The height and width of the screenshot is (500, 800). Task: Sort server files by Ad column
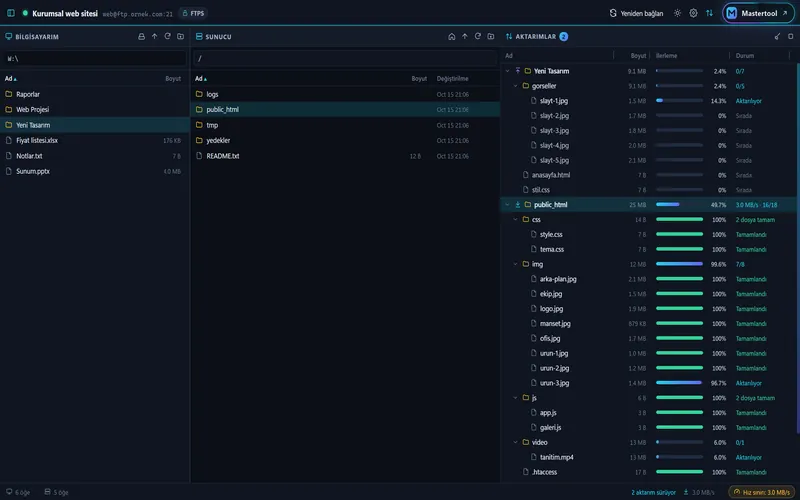click(201, 79)
